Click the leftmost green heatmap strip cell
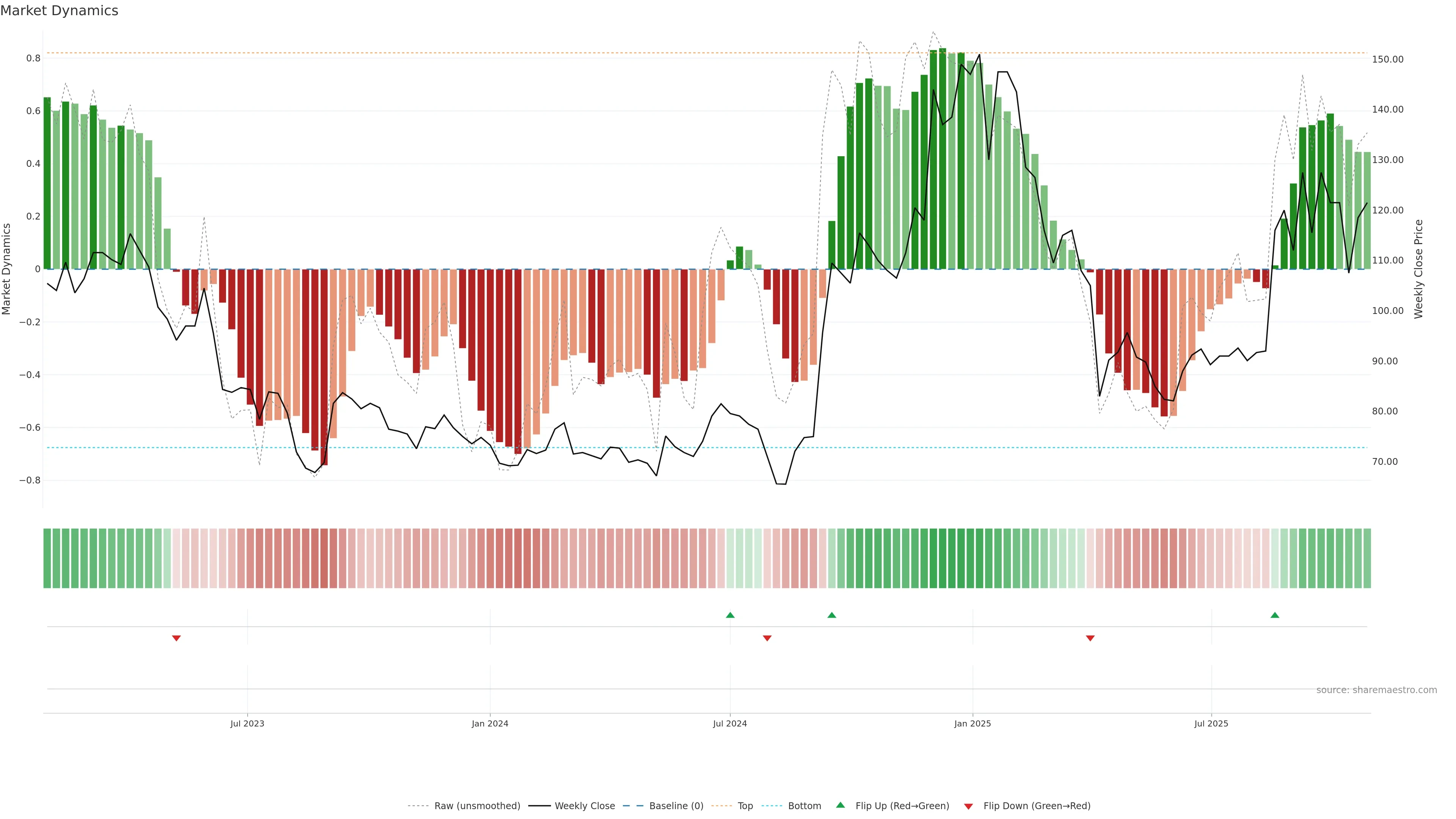Image resolution: width=1456 pixels, height=819 pixels. (47, 559)
